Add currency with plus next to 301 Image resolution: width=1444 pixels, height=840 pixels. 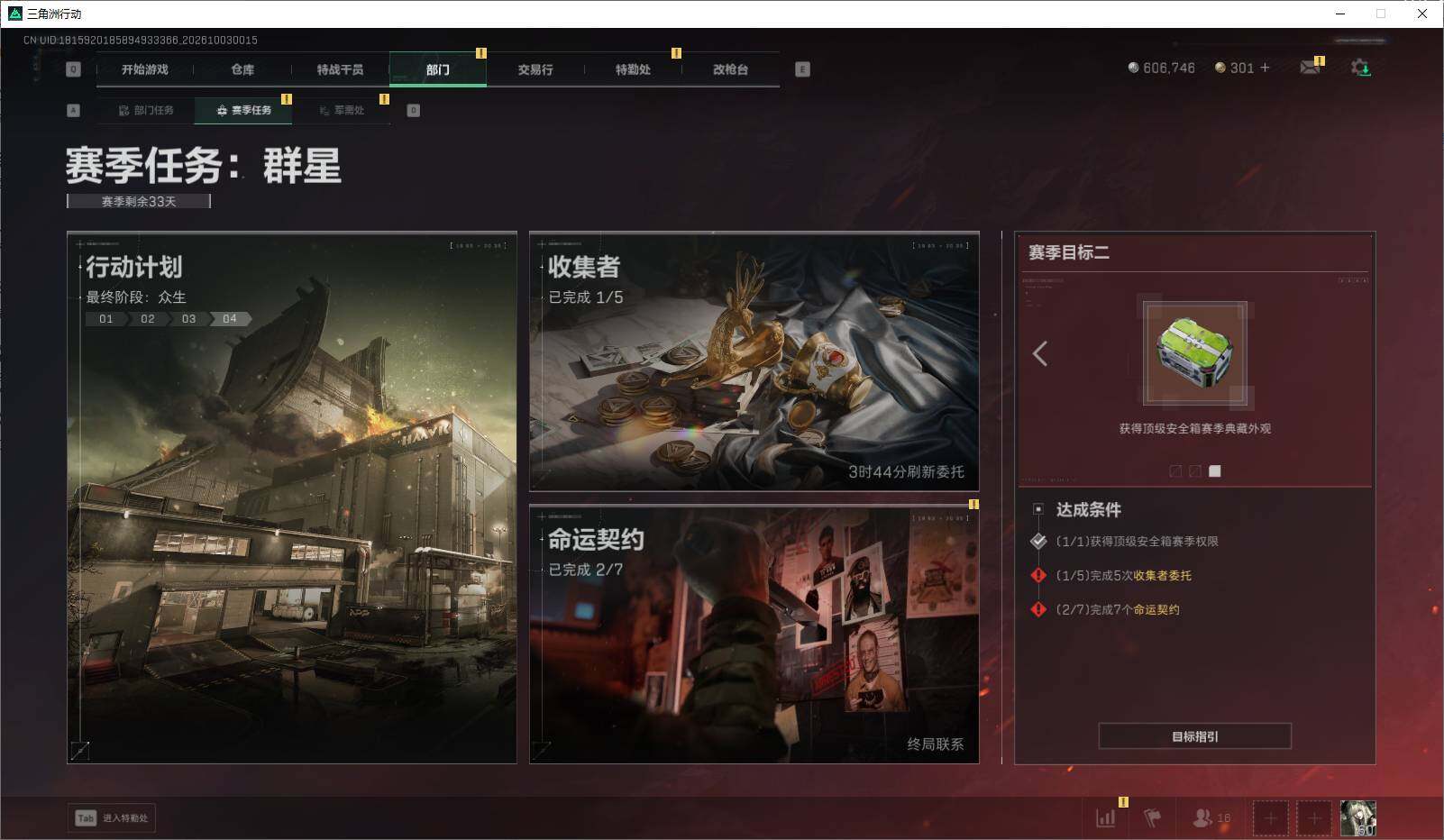[x=1265, y=68]
